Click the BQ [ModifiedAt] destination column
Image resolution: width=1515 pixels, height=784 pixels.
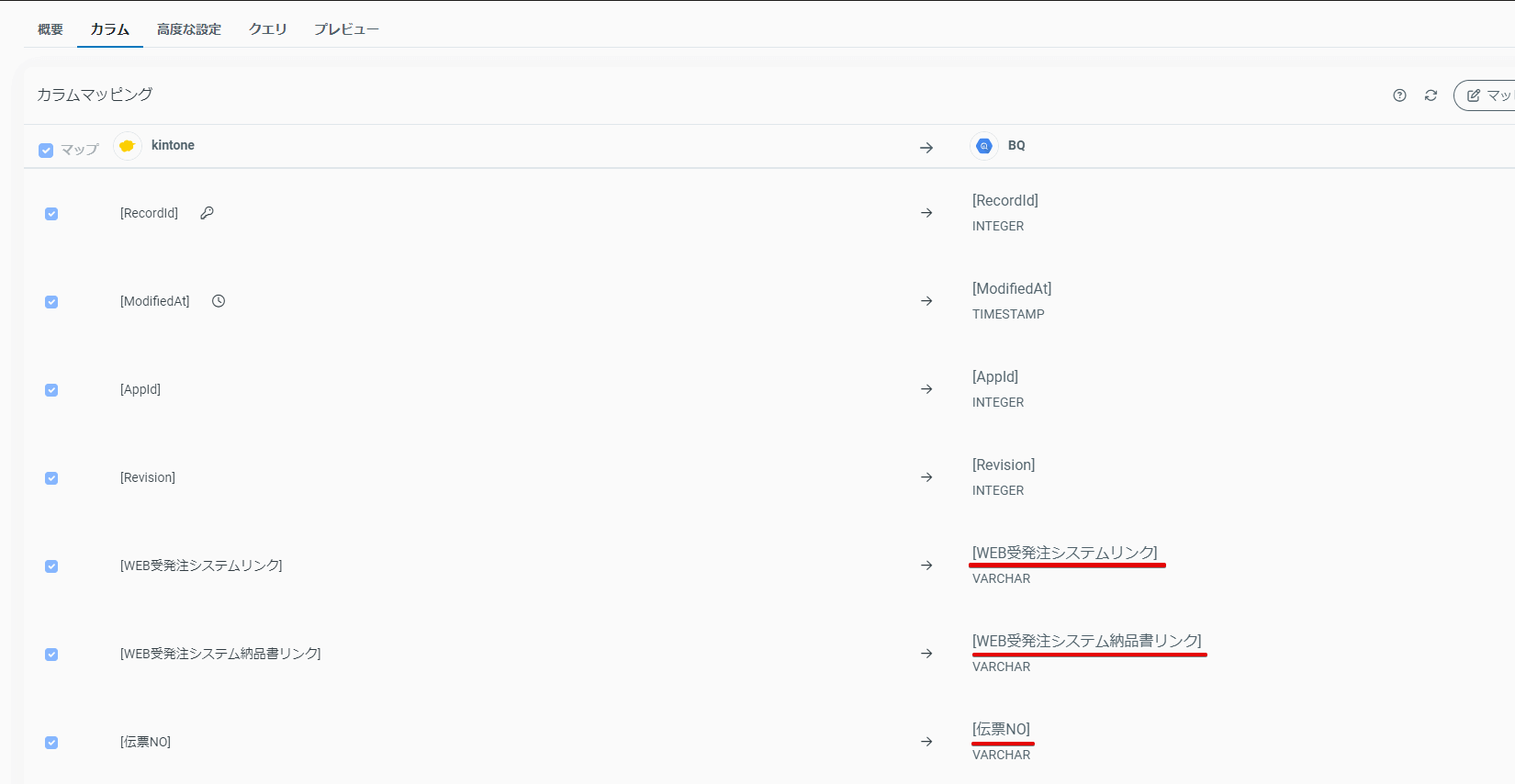[1012, 288]
